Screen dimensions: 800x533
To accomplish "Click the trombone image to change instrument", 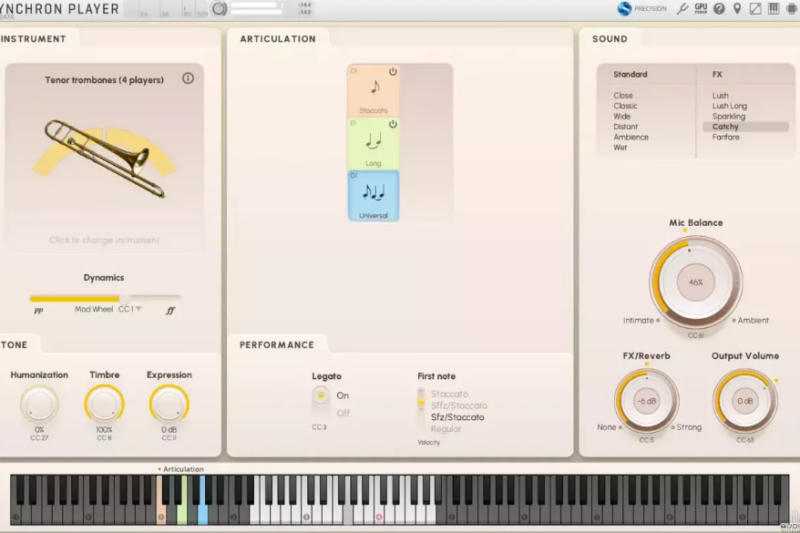I will (105, 158).
